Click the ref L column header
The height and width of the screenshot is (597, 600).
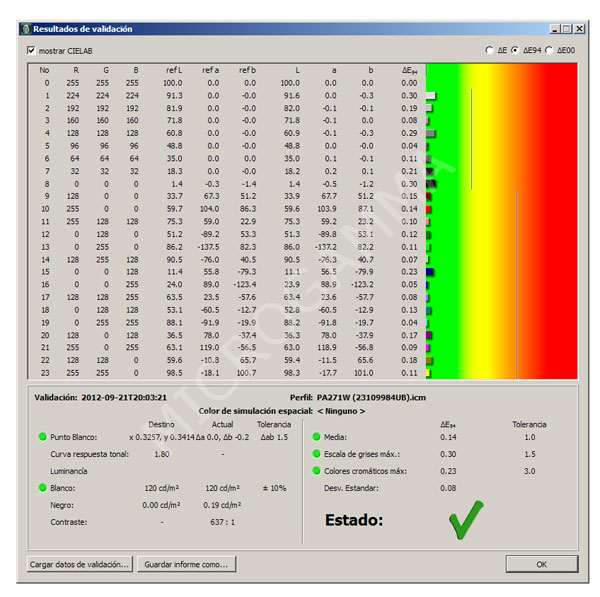pos(173,70)
